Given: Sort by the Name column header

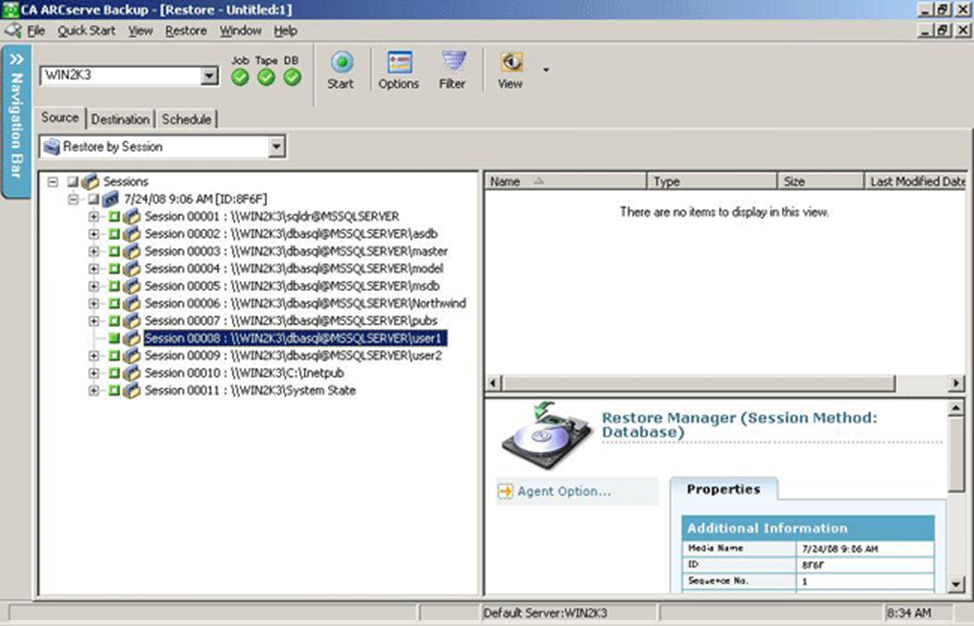Looking at the screenshot, I should pyautogui.click(x=565, y=181).
